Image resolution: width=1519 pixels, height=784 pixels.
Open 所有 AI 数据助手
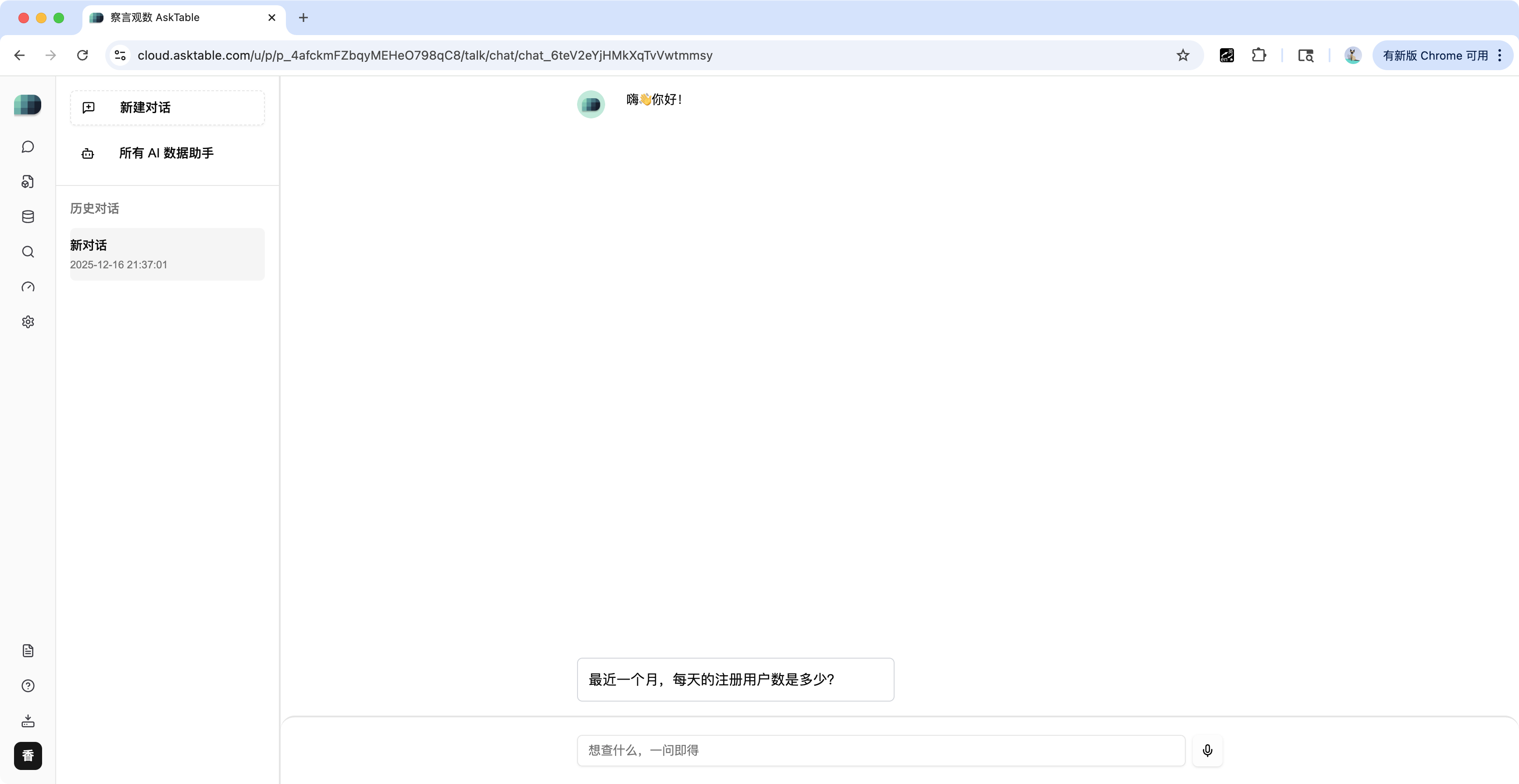[166, 153]
